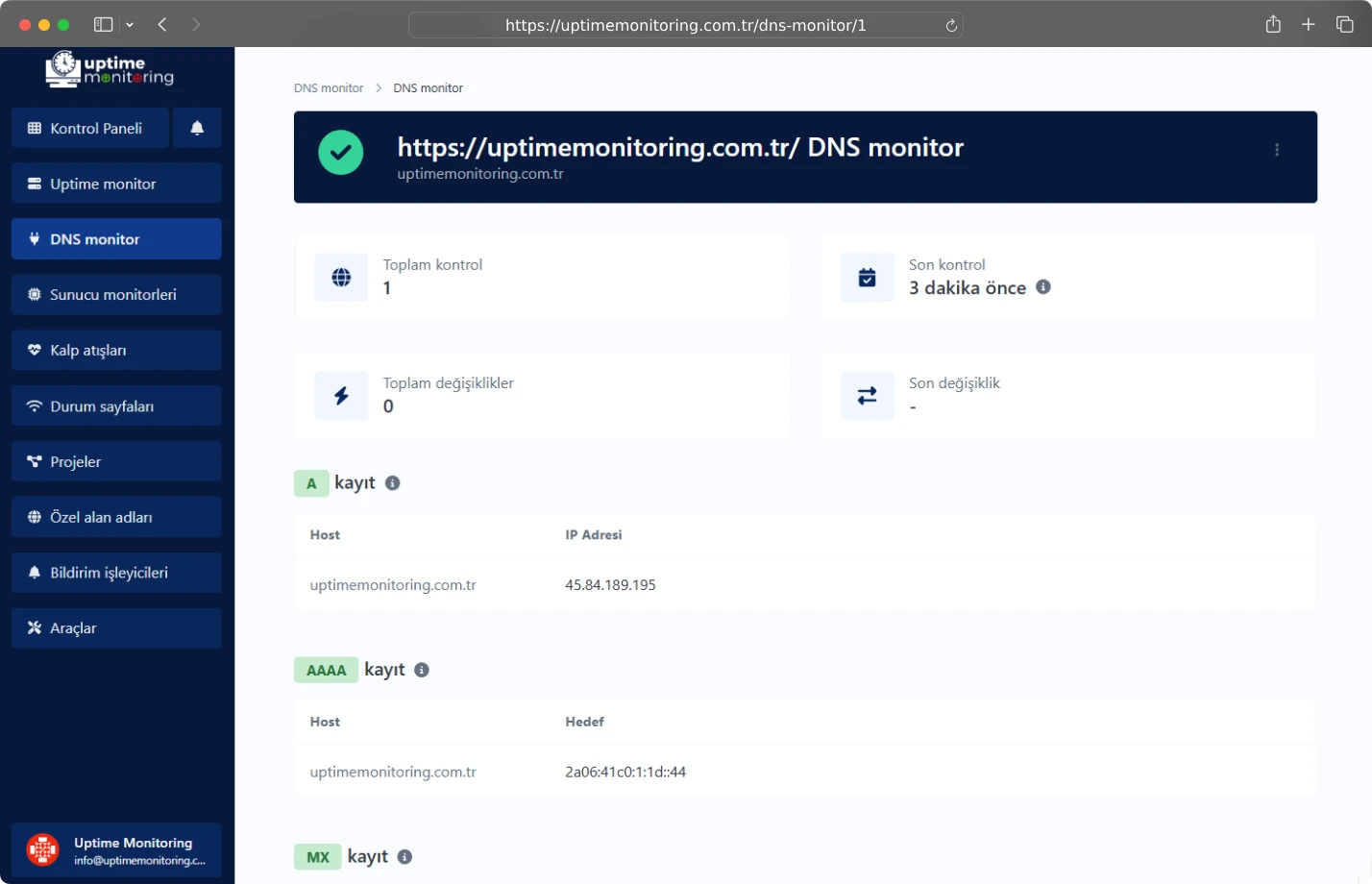Click the uptime monitoring logo
This screenshot has width=1372, height=884.
110,69
